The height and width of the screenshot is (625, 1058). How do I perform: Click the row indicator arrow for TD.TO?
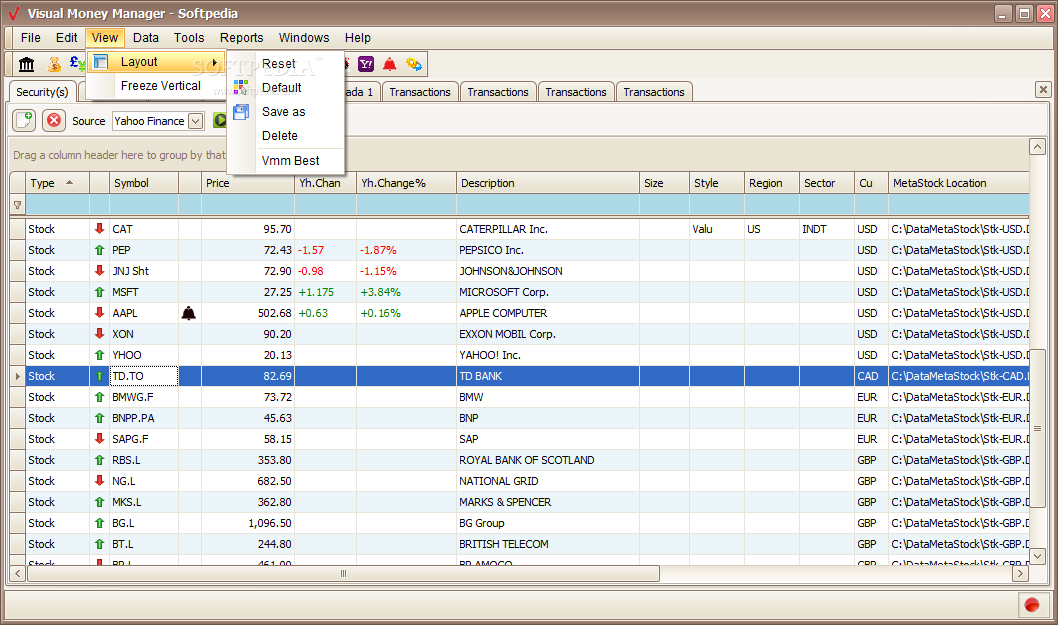click(x=18, y=376)
